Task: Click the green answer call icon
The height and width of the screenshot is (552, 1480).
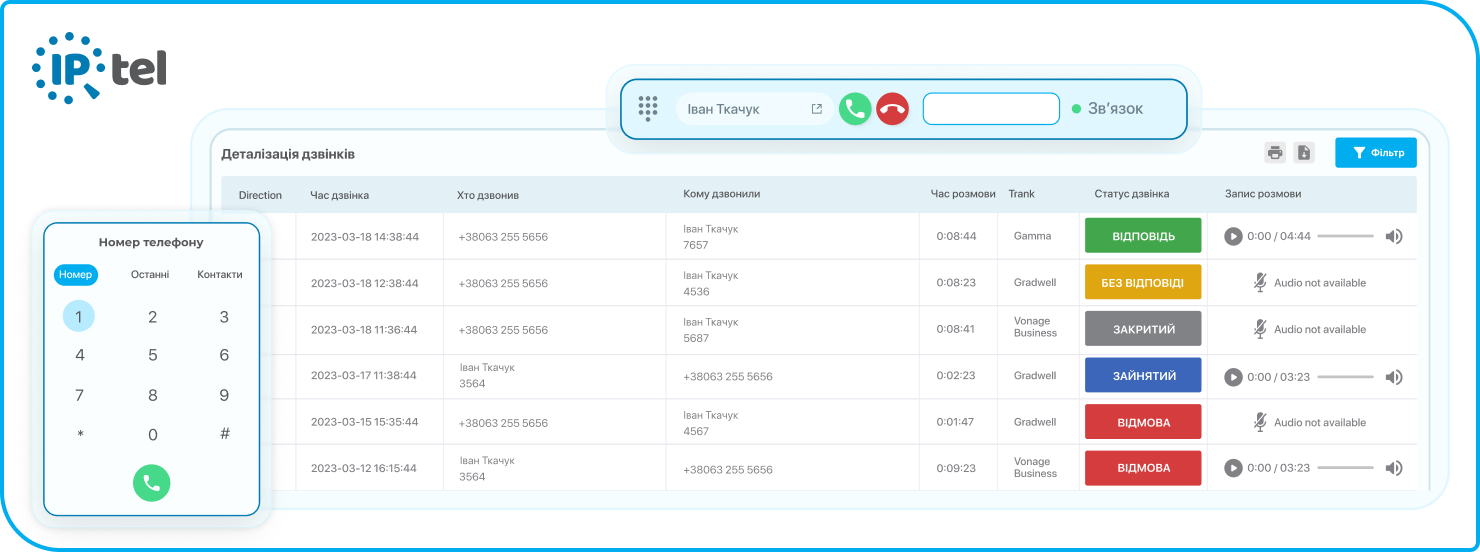Action: coord(855,109)
